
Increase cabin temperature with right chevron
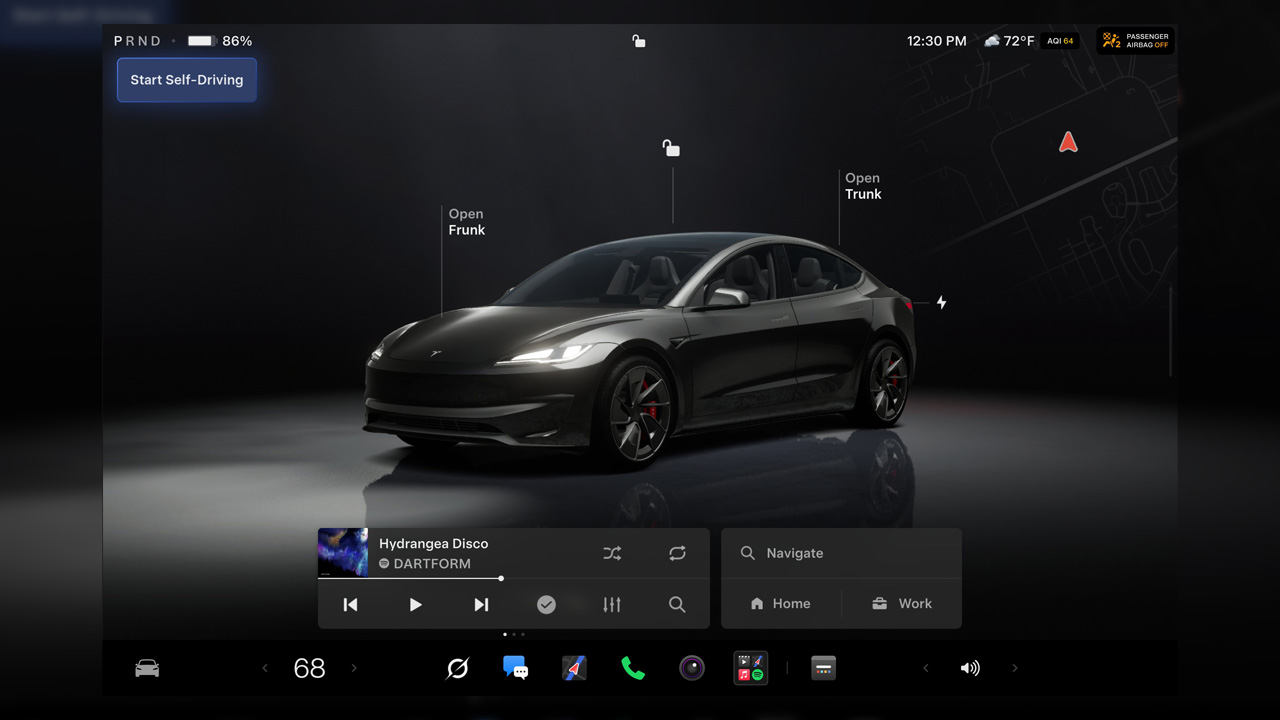click(x=354, y=668)
